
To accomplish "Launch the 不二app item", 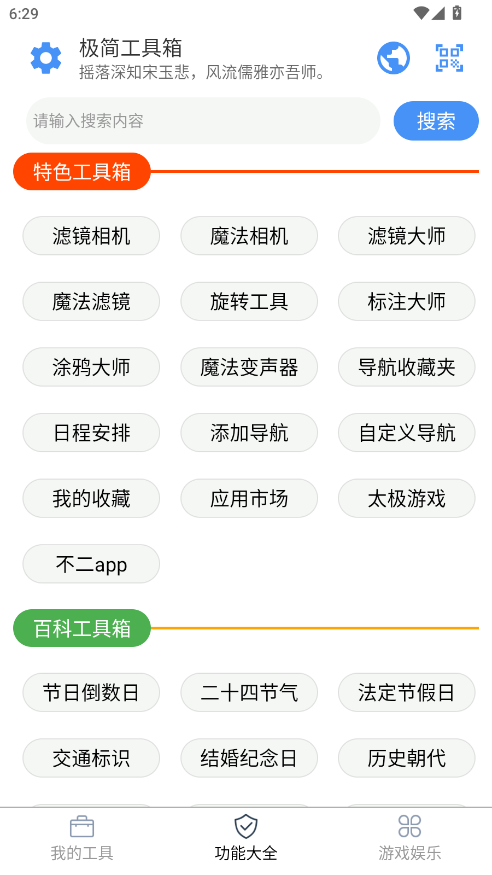I will [x=91, y=564].
